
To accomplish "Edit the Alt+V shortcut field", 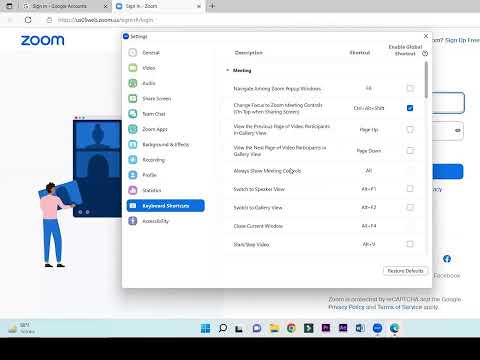I will pyautogui.click(x=369, y=244).
